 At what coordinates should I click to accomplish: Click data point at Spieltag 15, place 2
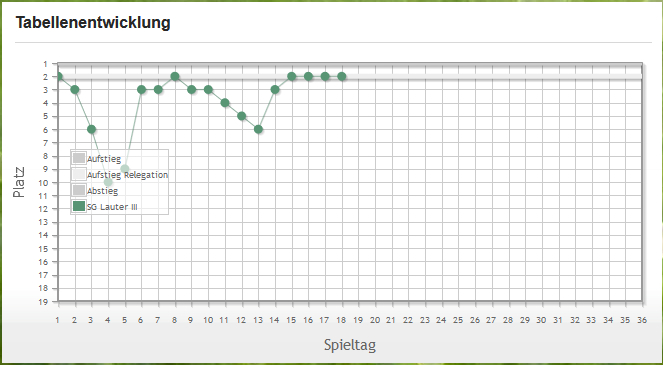(x=292, y=77)
